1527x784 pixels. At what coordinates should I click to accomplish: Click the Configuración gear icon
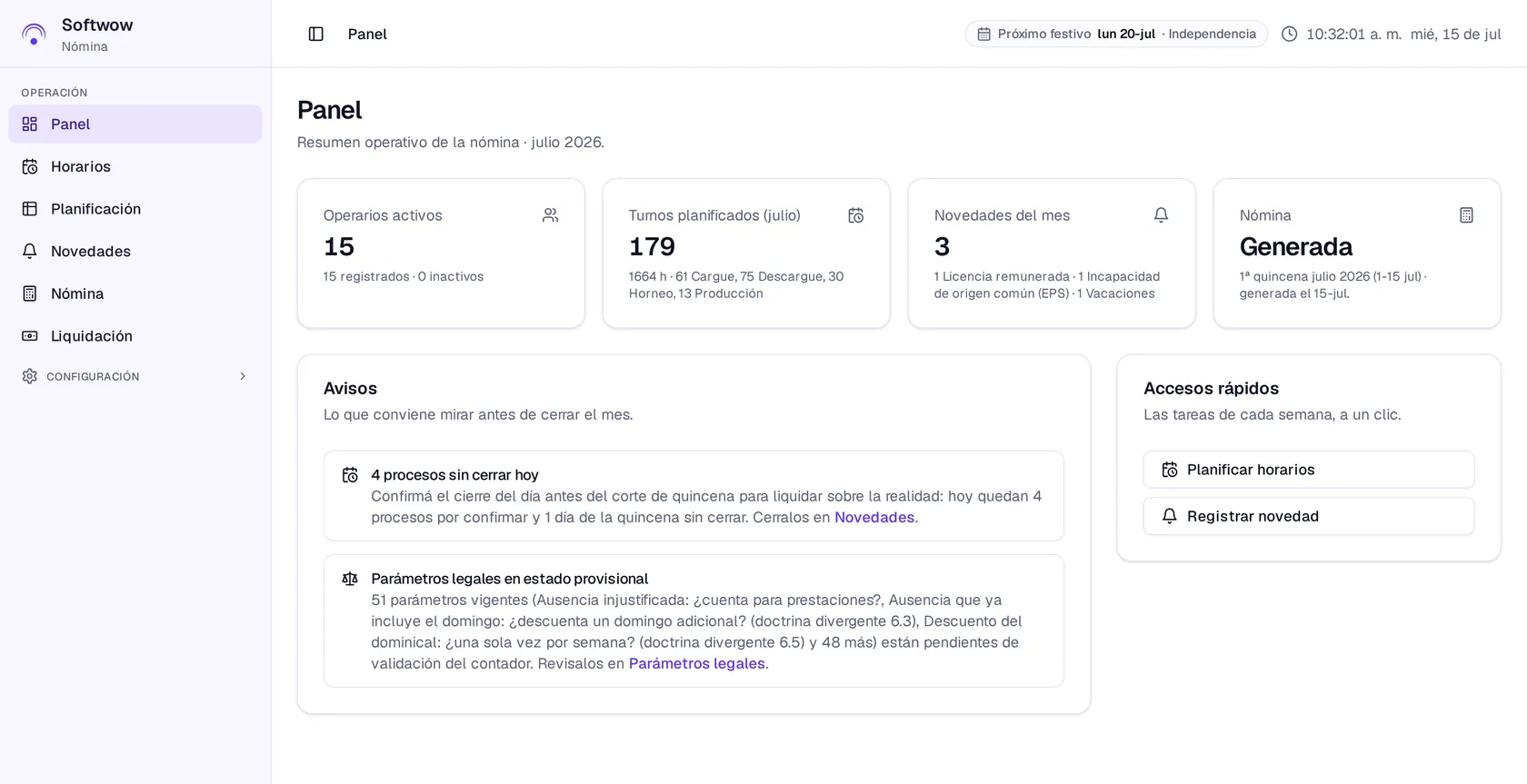[30, 376]
